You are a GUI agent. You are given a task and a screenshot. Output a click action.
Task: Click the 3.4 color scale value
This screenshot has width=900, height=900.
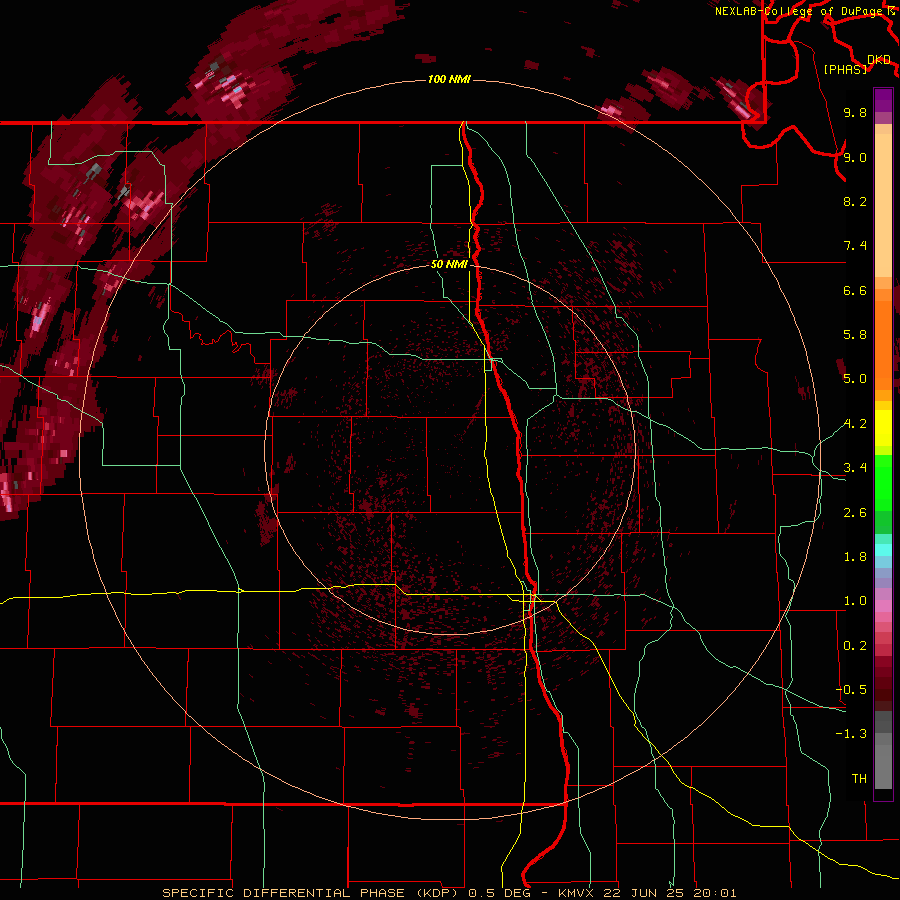click(855, 468)
